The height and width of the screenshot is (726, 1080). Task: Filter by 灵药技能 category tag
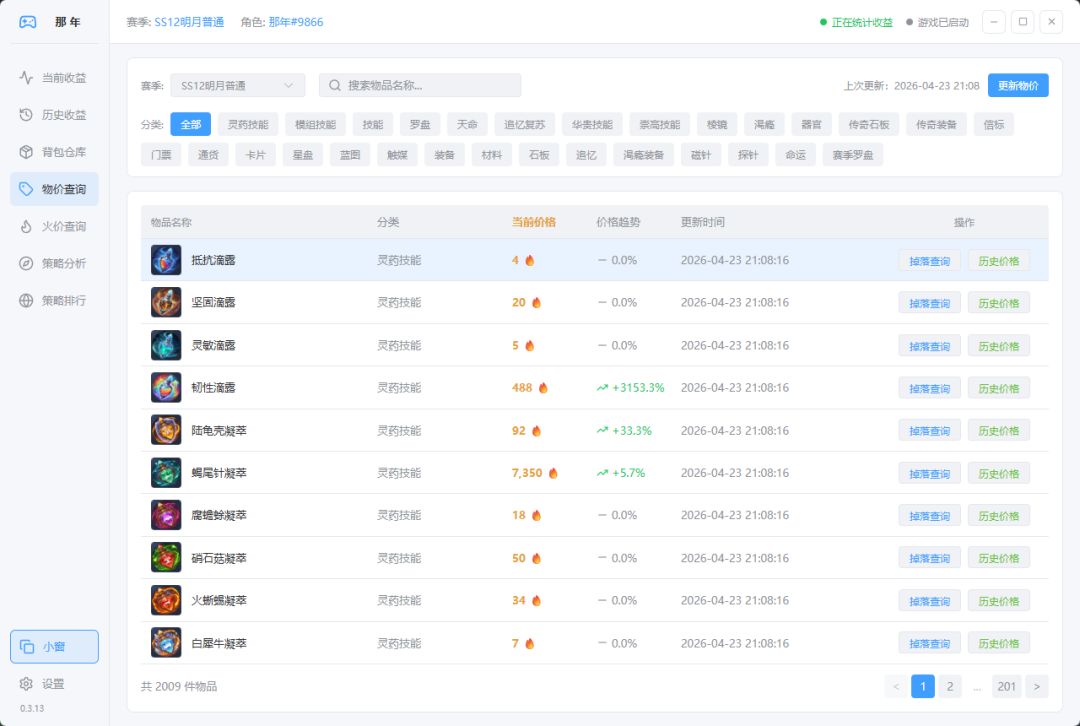(247, 125)
